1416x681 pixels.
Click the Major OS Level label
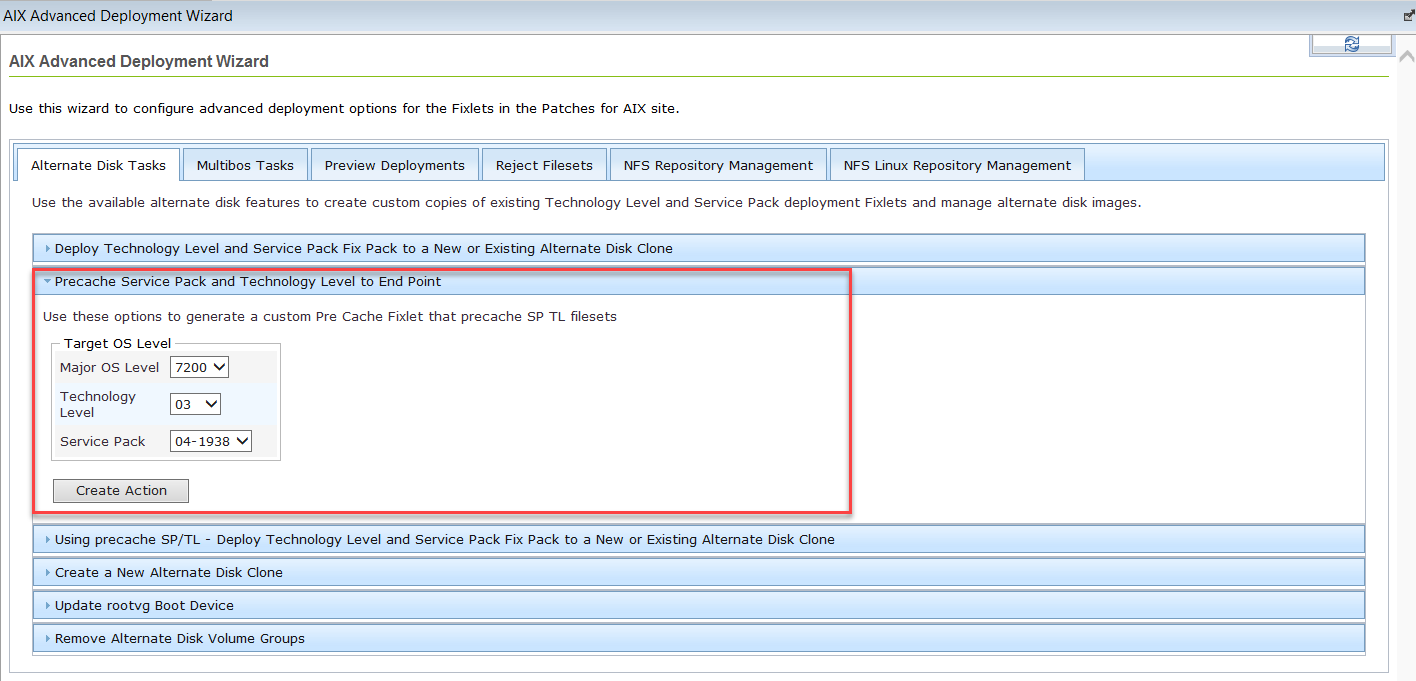109,367
